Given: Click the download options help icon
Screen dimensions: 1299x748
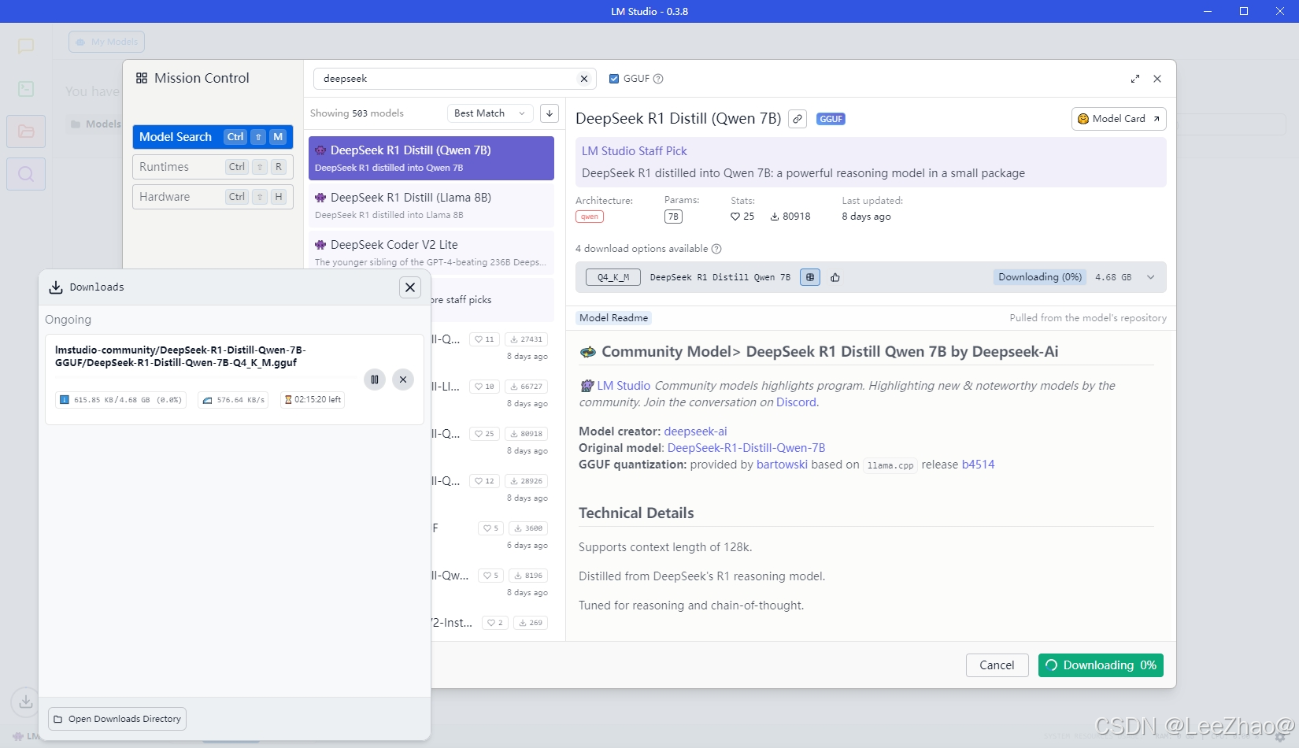Looking at the screenshot, I should [716, 249].
